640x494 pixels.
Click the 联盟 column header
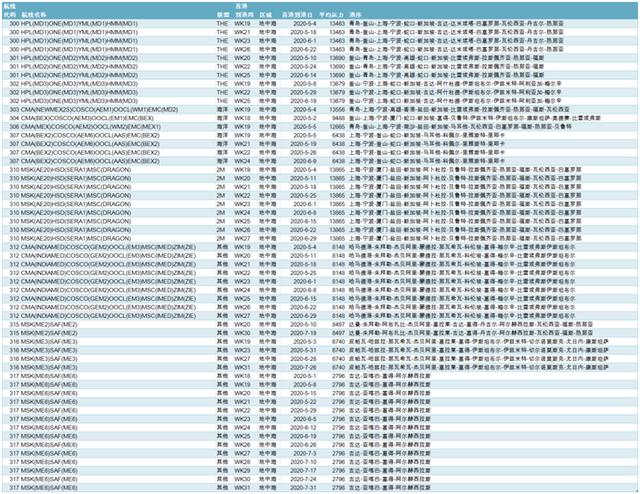[223, 15]
